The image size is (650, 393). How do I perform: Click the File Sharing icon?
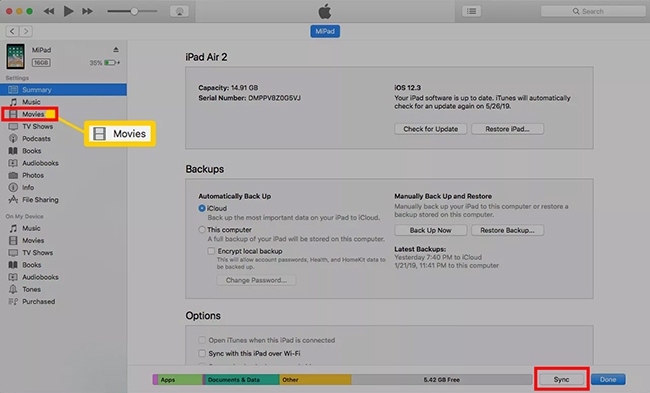13,199
